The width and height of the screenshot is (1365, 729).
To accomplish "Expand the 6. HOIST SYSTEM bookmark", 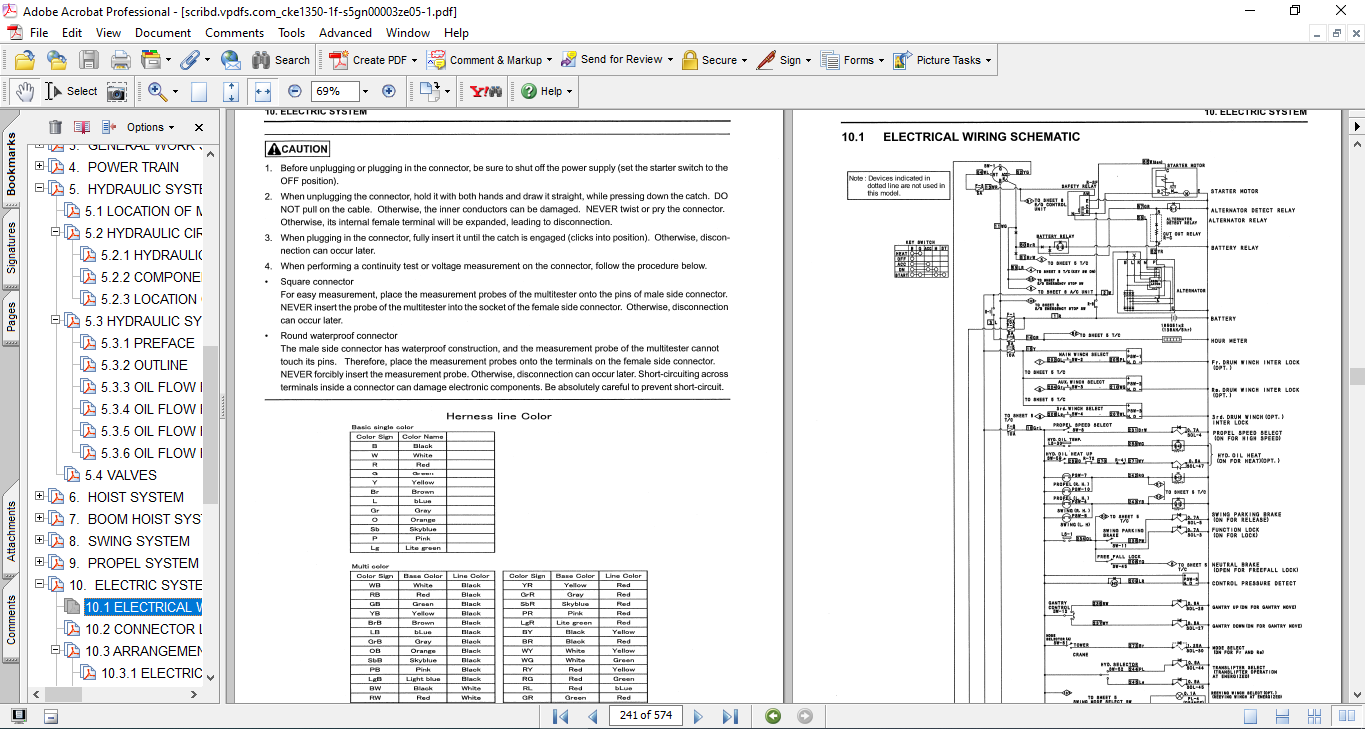I will [40, 497].
